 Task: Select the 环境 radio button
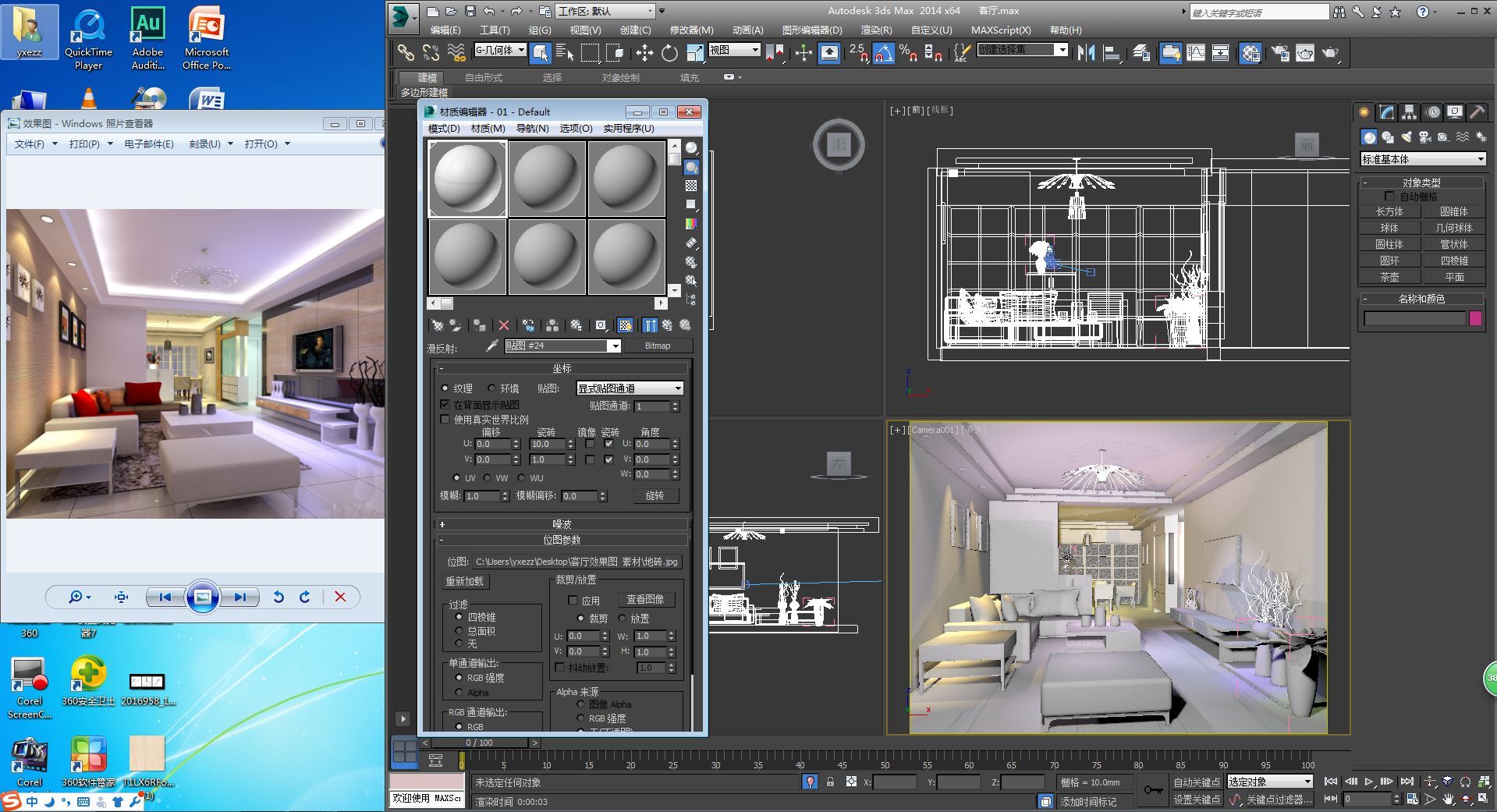[x=491, y=388]
